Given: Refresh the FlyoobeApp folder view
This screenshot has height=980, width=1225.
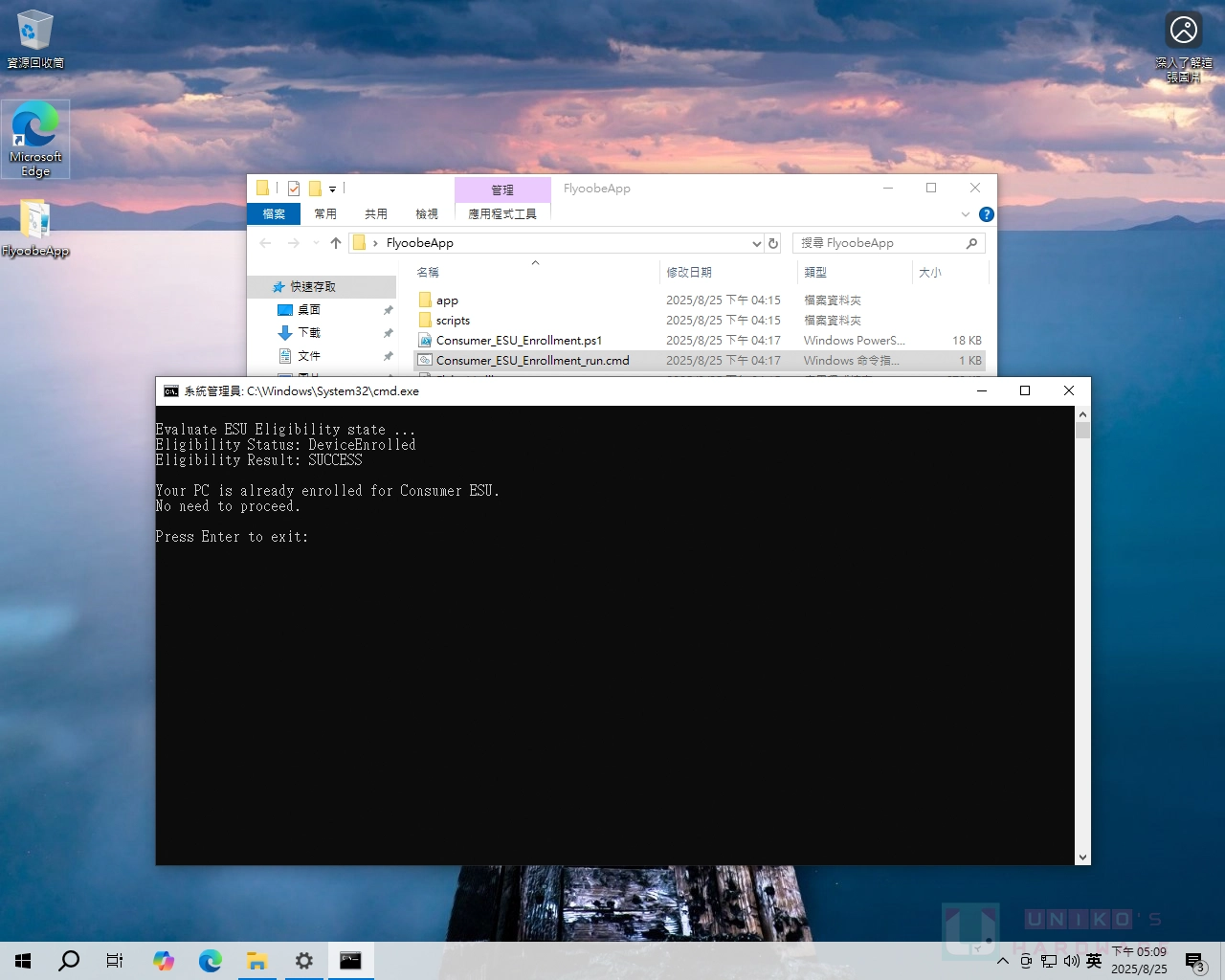Looking at the screenshot, I should click(773, 243).
